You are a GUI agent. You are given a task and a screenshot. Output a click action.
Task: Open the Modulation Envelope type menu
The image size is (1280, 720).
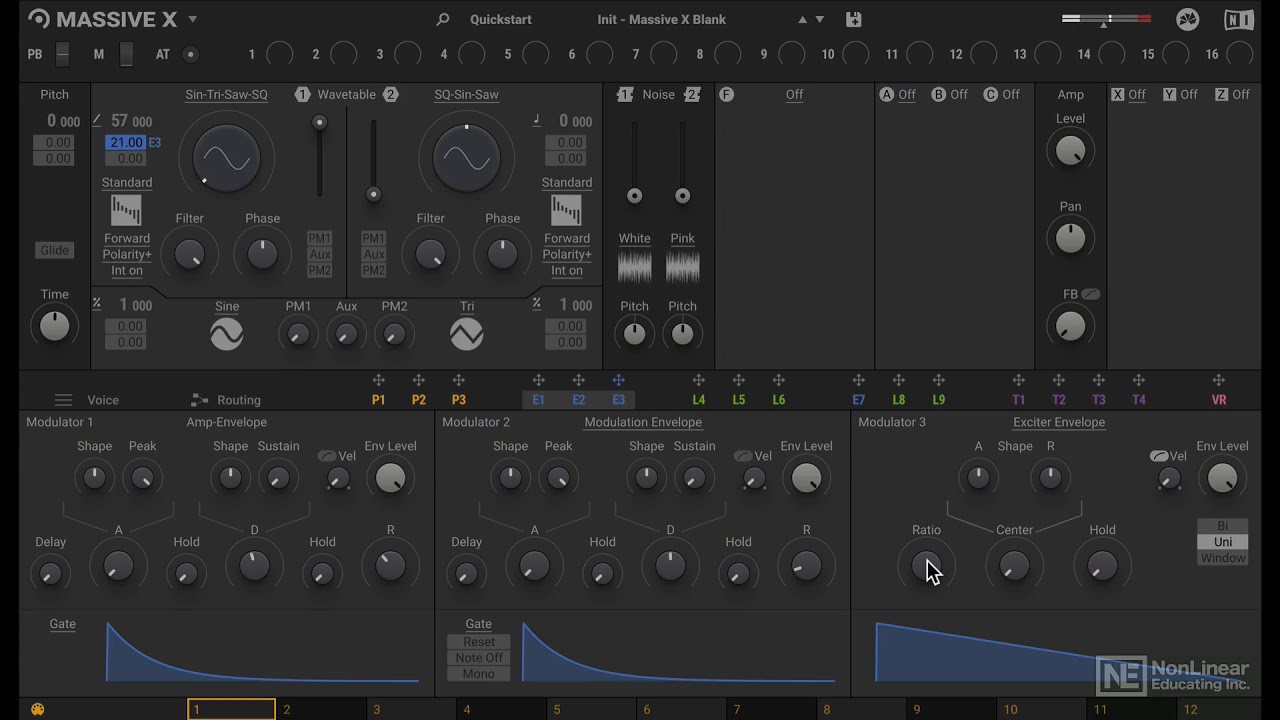pyautogui.click(x=643, y=422)
